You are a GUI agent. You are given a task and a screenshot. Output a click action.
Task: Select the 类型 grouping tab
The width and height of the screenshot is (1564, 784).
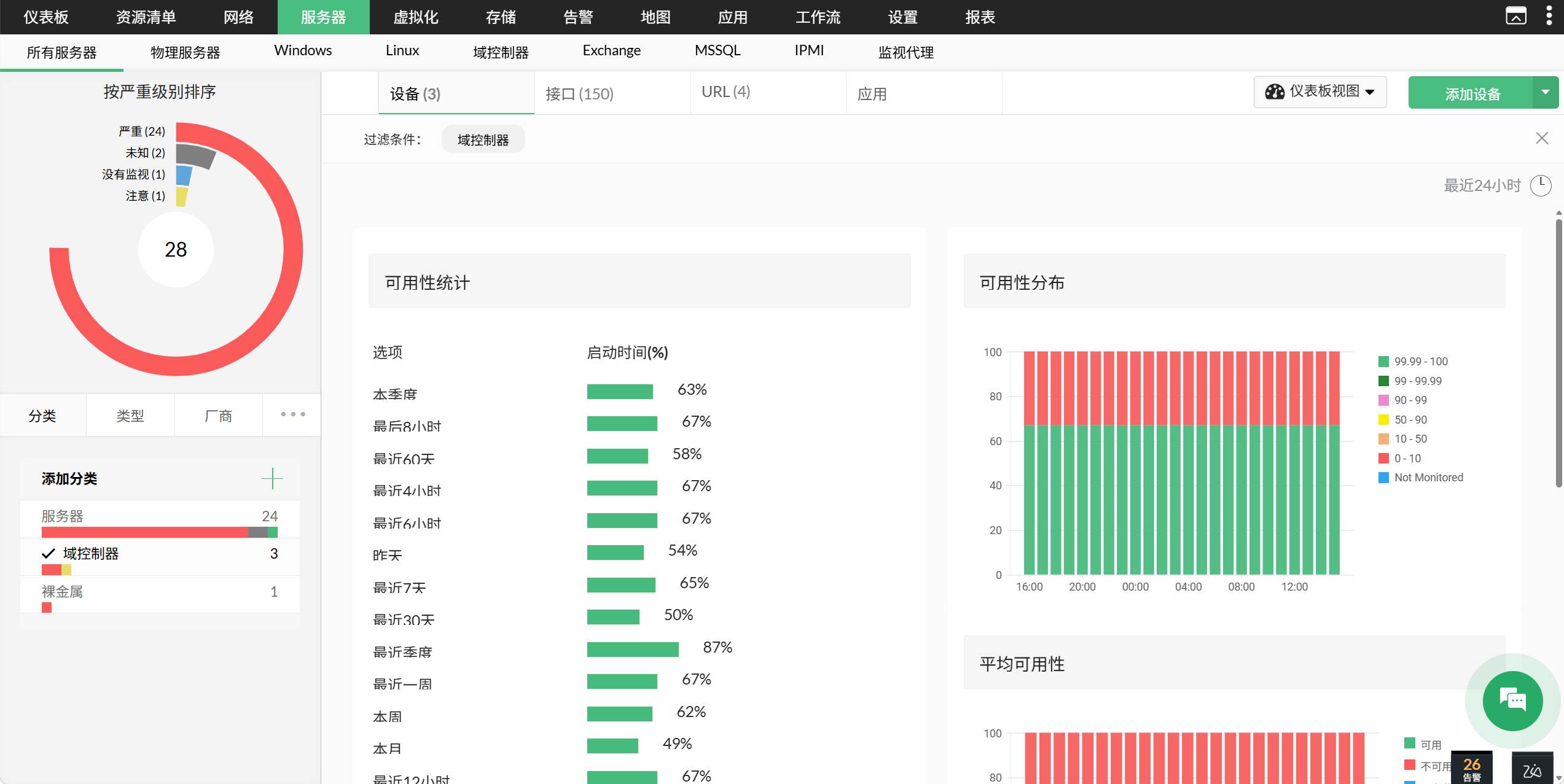[x=130, y=416]
